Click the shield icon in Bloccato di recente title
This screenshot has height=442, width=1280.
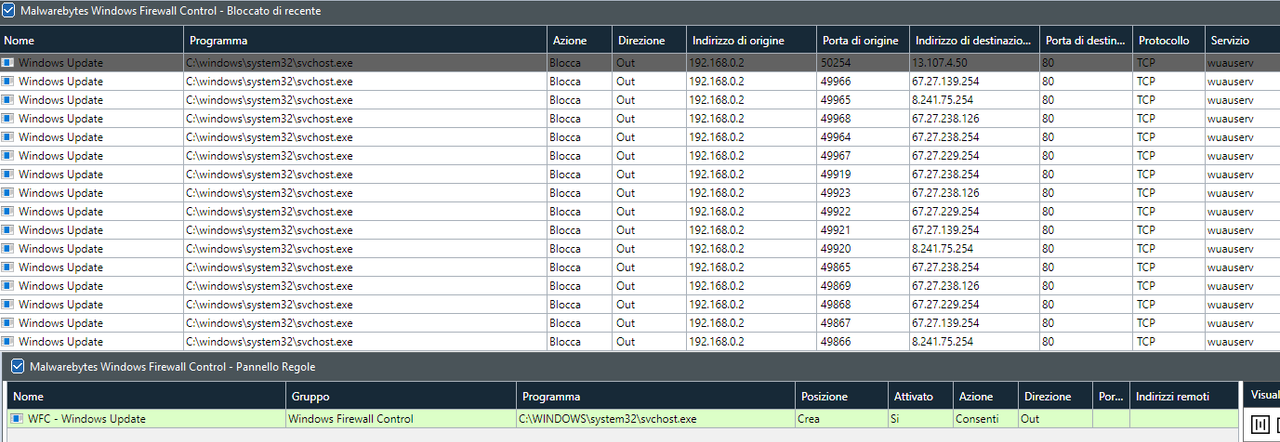9,10
